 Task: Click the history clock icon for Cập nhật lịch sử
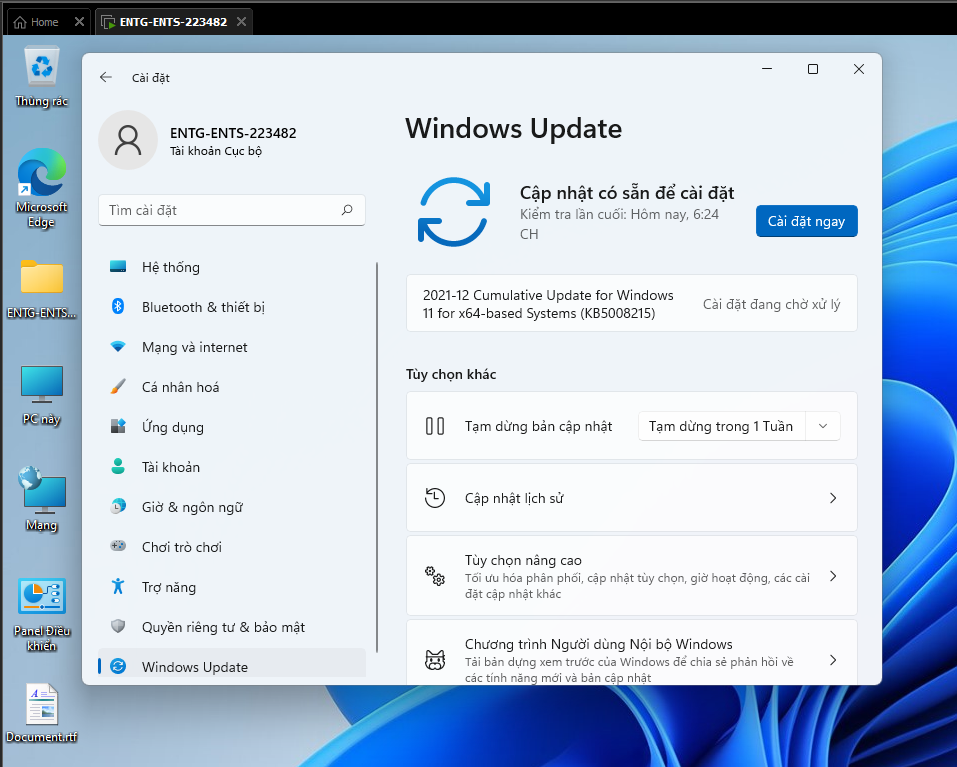pyautogui.click(x=435, y=498)
